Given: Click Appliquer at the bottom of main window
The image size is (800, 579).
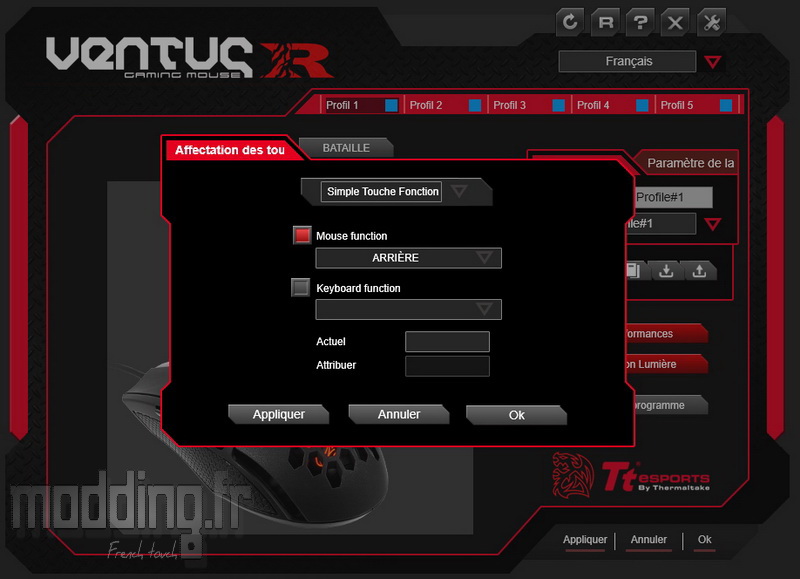Looking at the screenshot, I should pyautogui.click(x=585, y=540).
